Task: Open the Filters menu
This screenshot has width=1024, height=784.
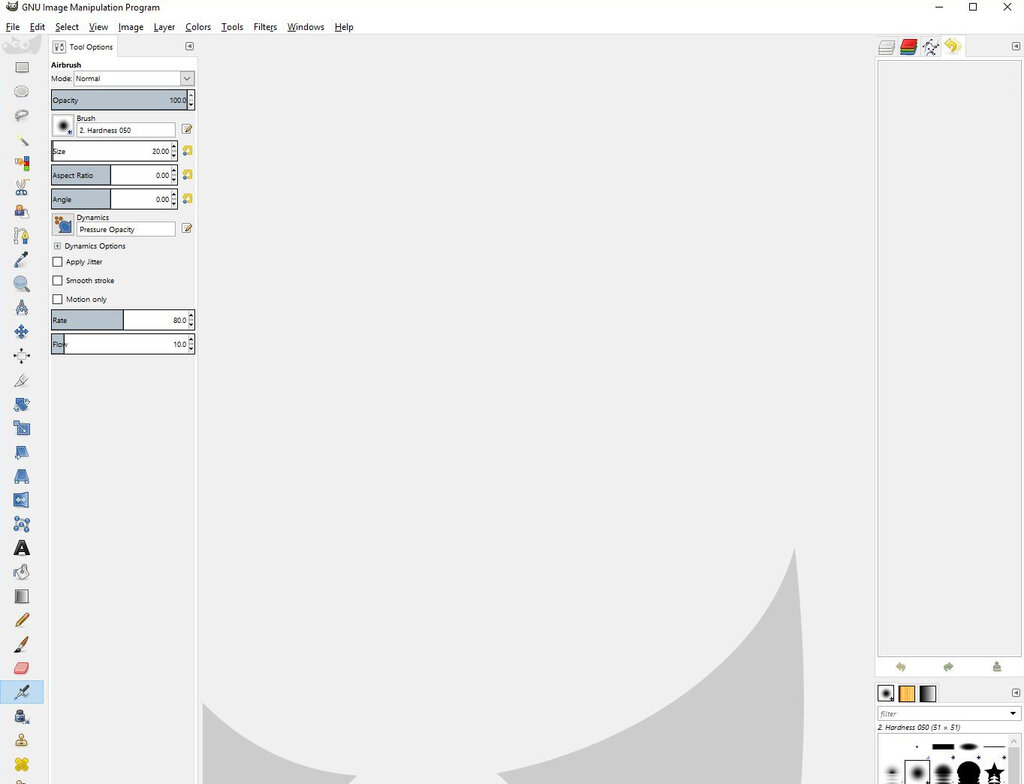Action: click(x=265, y=27)
